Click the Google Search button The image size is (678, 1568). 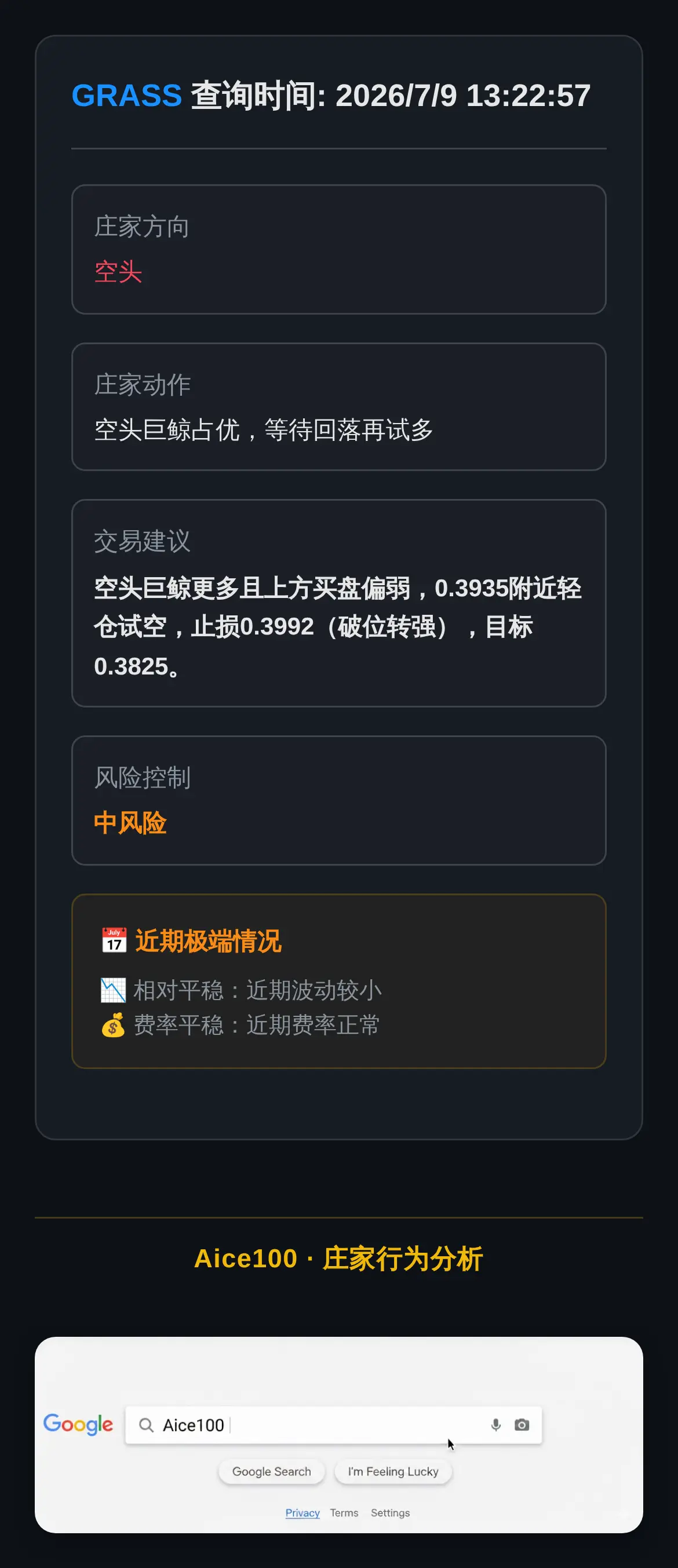point(271,1471)
